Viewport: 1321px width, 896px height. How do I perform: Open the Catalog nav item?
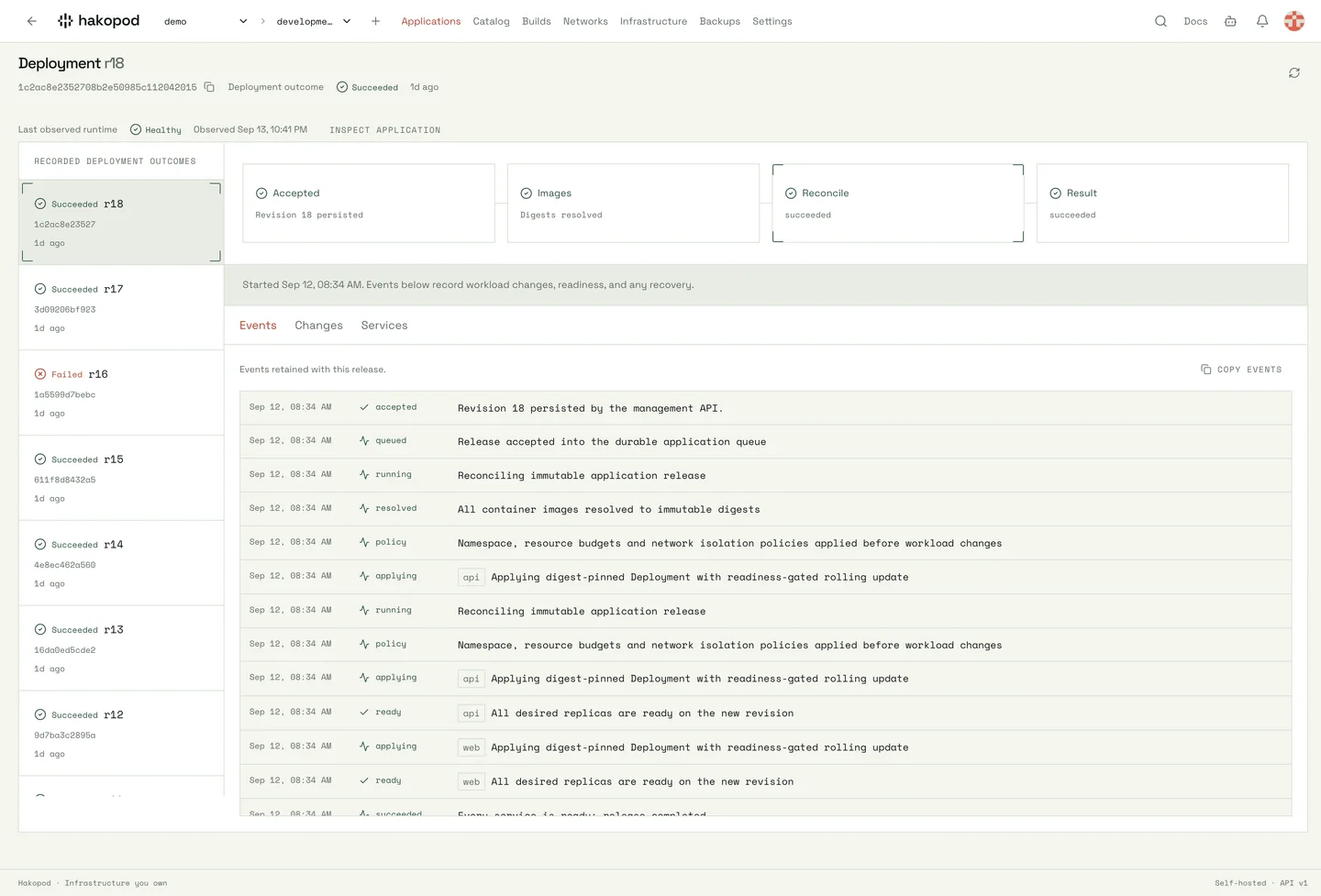tap(491, 21)
